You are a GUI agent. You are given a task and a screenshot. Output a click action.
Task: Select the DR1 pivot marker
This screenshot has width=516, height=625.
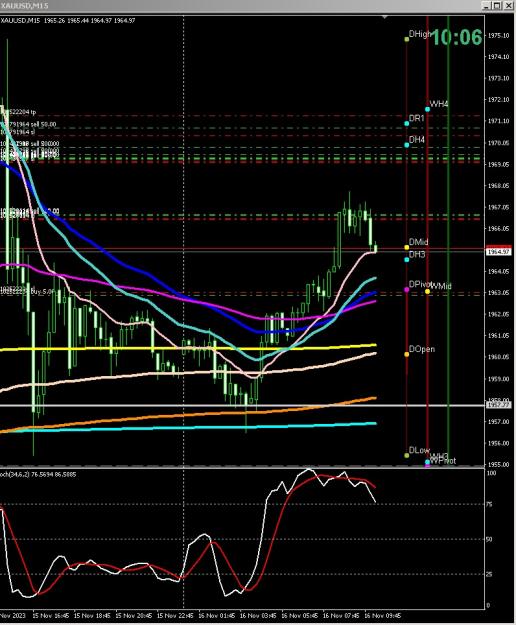pos(406,124)
